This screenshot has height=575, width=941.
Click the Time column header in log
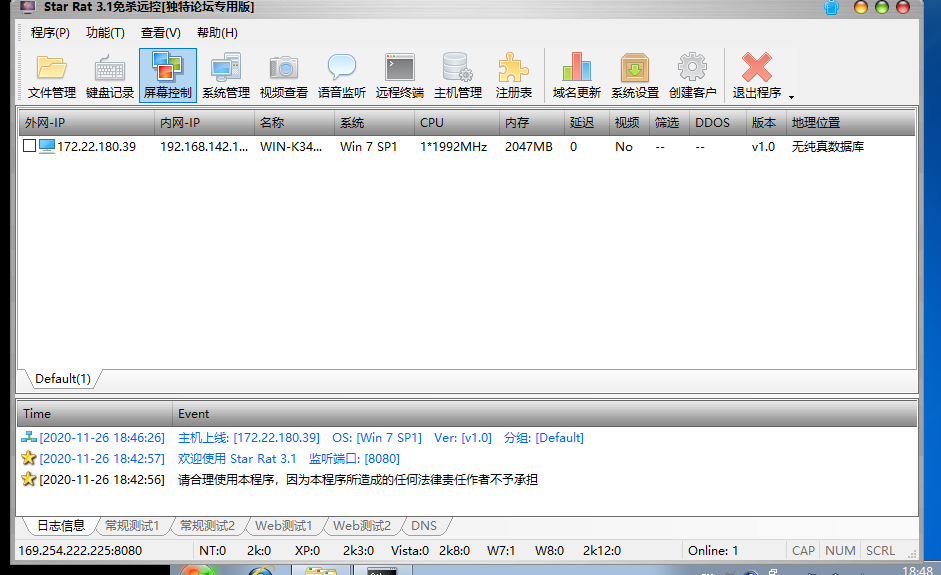pos(95,414)
